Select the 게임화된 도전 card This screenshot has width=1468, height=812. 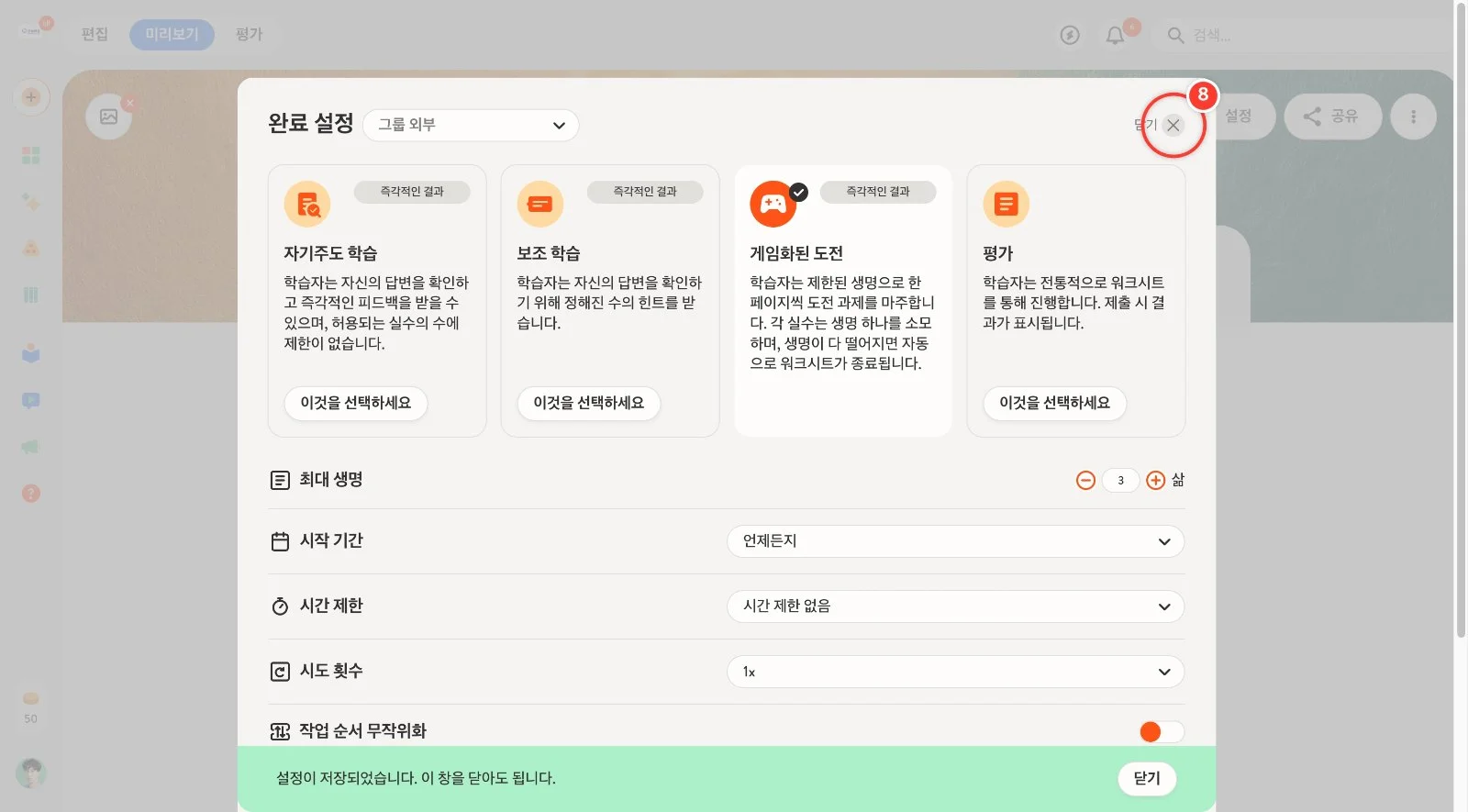(x=843, y=301)
